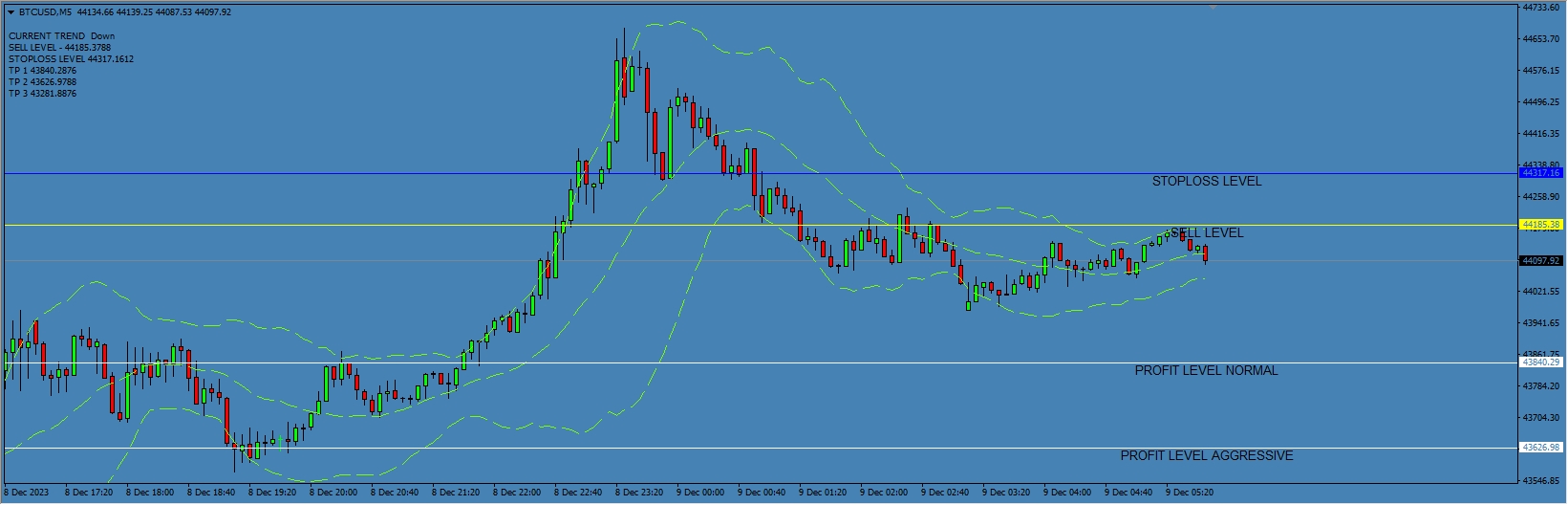Screen dimensions: 1568x505
Task: Click the 43941.65 price scale value
Action: click(1540, 323)
